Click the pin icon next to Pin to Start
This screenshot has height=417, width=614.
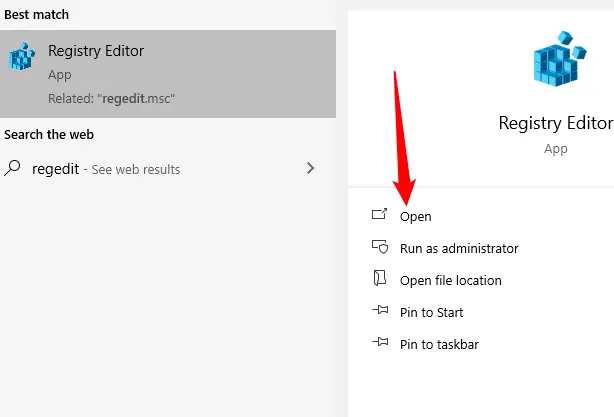point(380,310)
